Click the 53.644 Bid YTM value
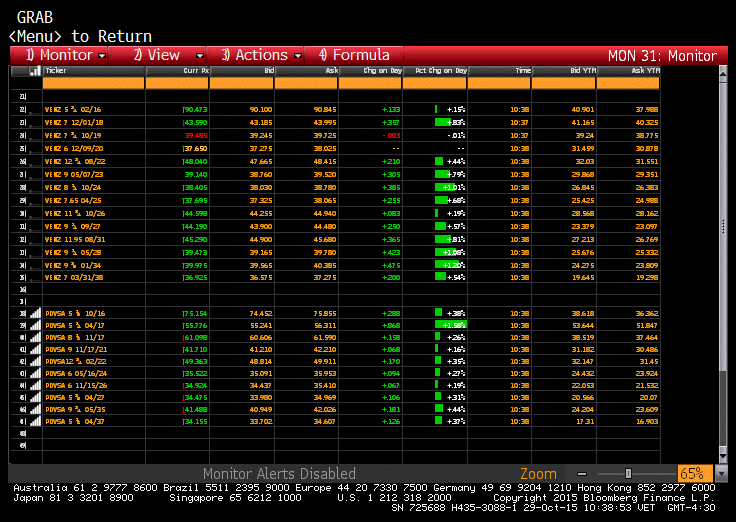 [583, 325]
